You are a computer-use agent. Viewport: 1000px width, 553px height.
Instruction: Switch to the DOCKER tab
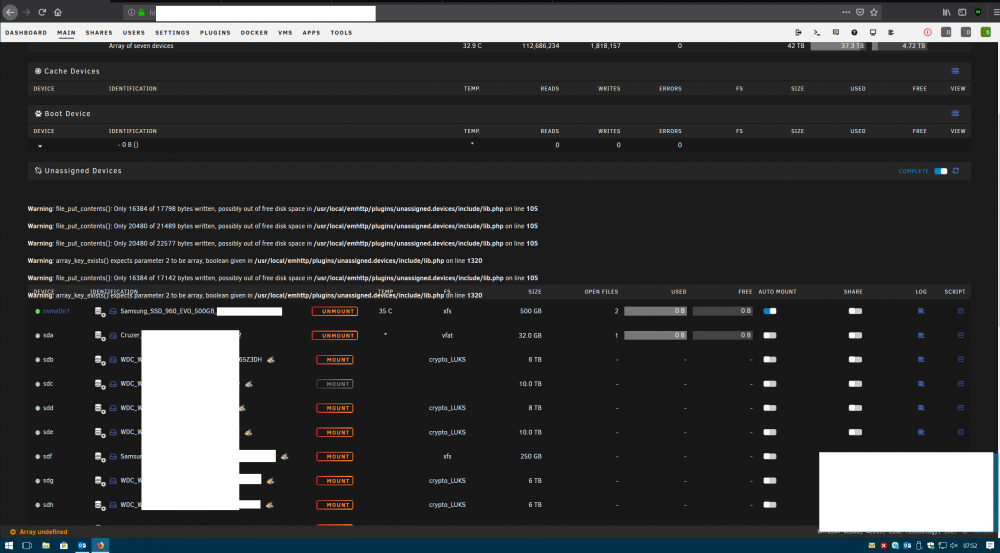tap(254, 33)
